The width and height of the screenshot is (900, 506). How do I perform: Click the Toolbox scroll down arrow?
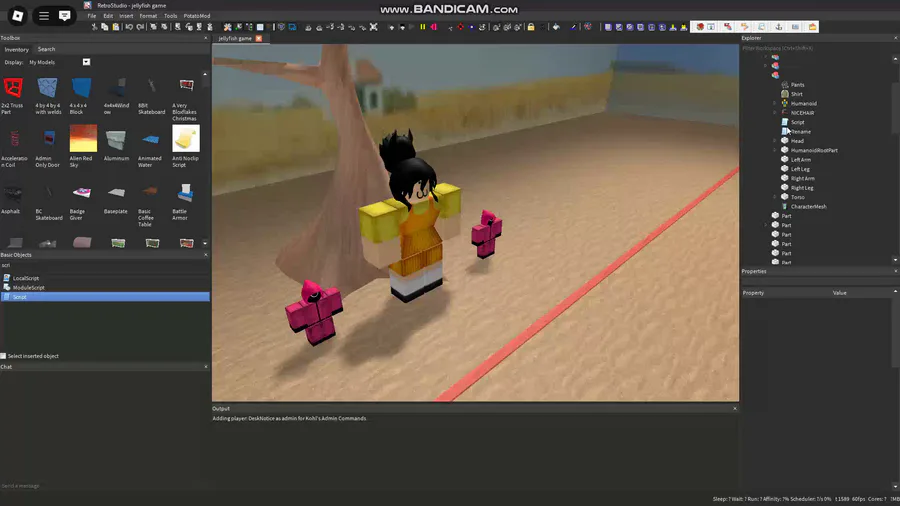205,243
